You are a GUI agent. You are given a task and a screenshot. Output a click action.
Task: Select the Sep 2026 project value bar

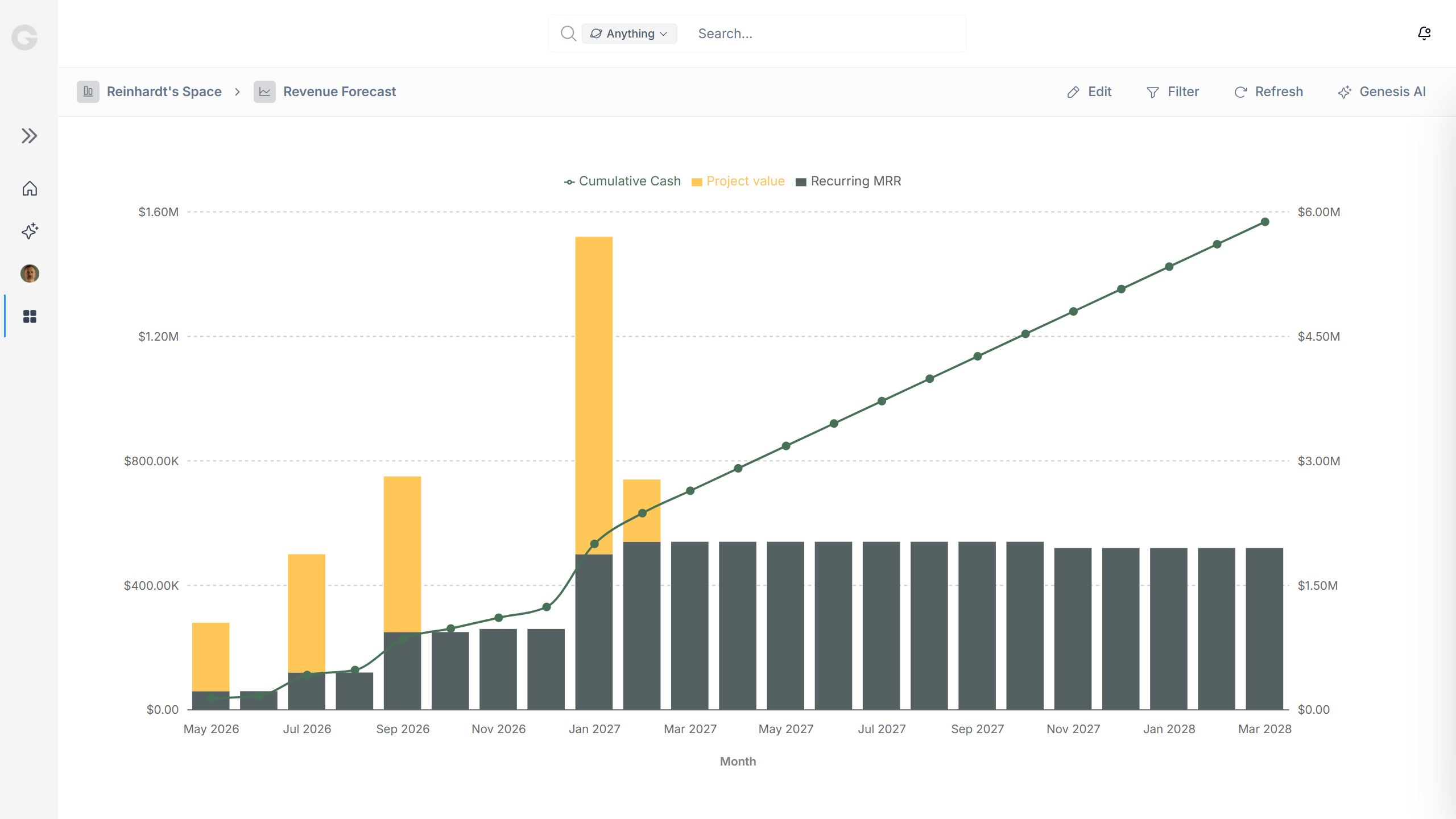point(402,554)
